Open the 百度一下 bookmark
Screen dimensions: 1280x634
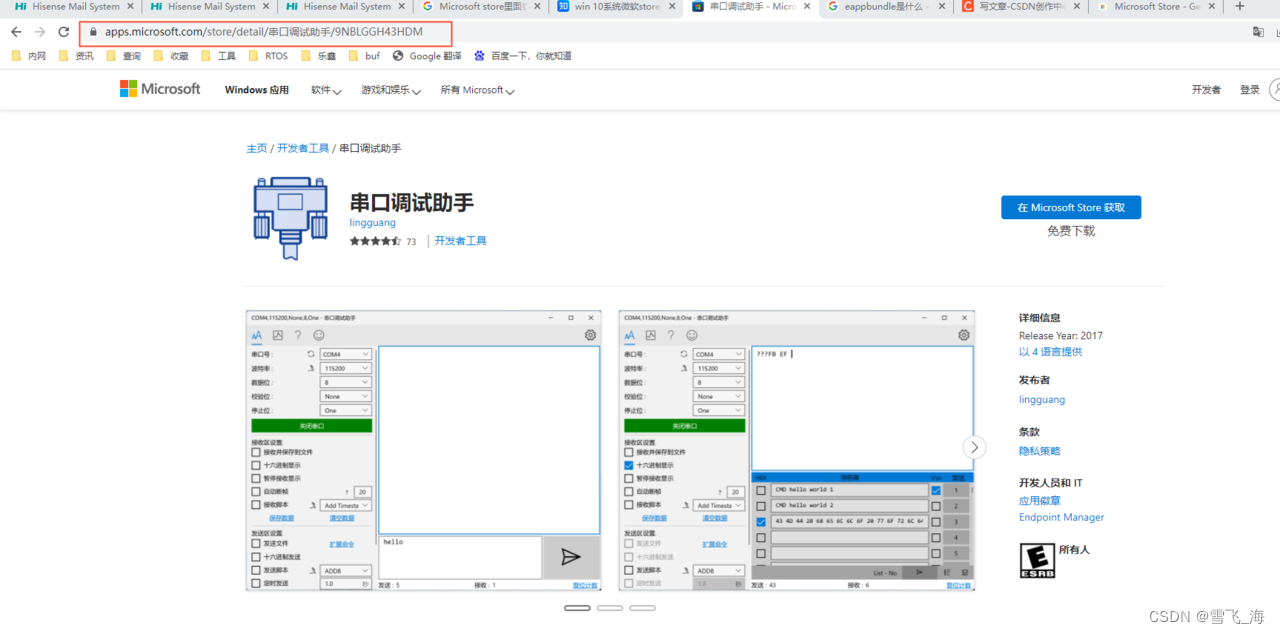523,56
